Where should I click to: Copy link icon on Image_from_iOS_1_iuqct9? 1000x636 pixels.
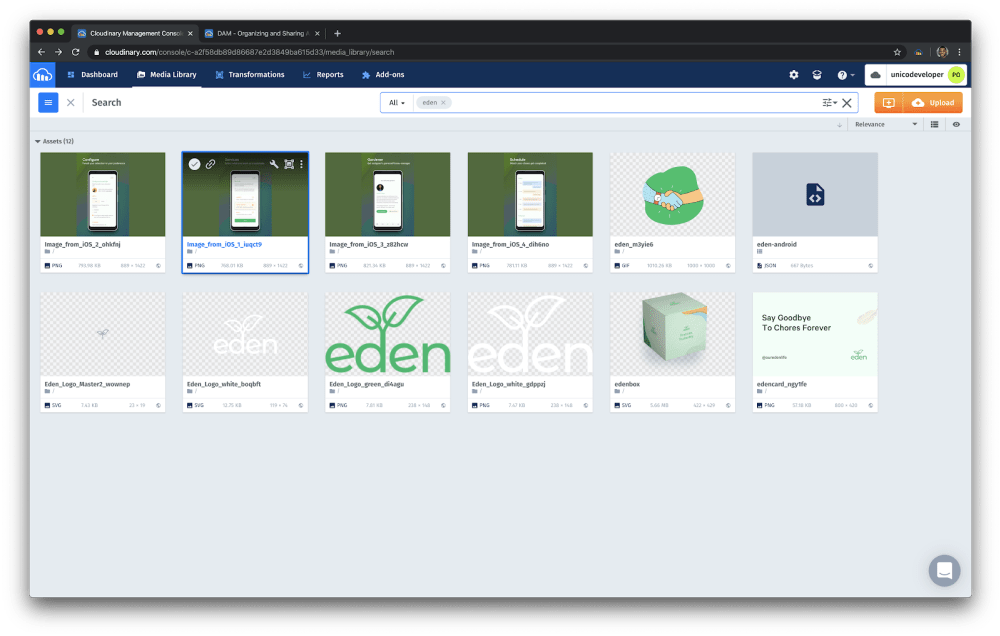[x=210, y=165]
